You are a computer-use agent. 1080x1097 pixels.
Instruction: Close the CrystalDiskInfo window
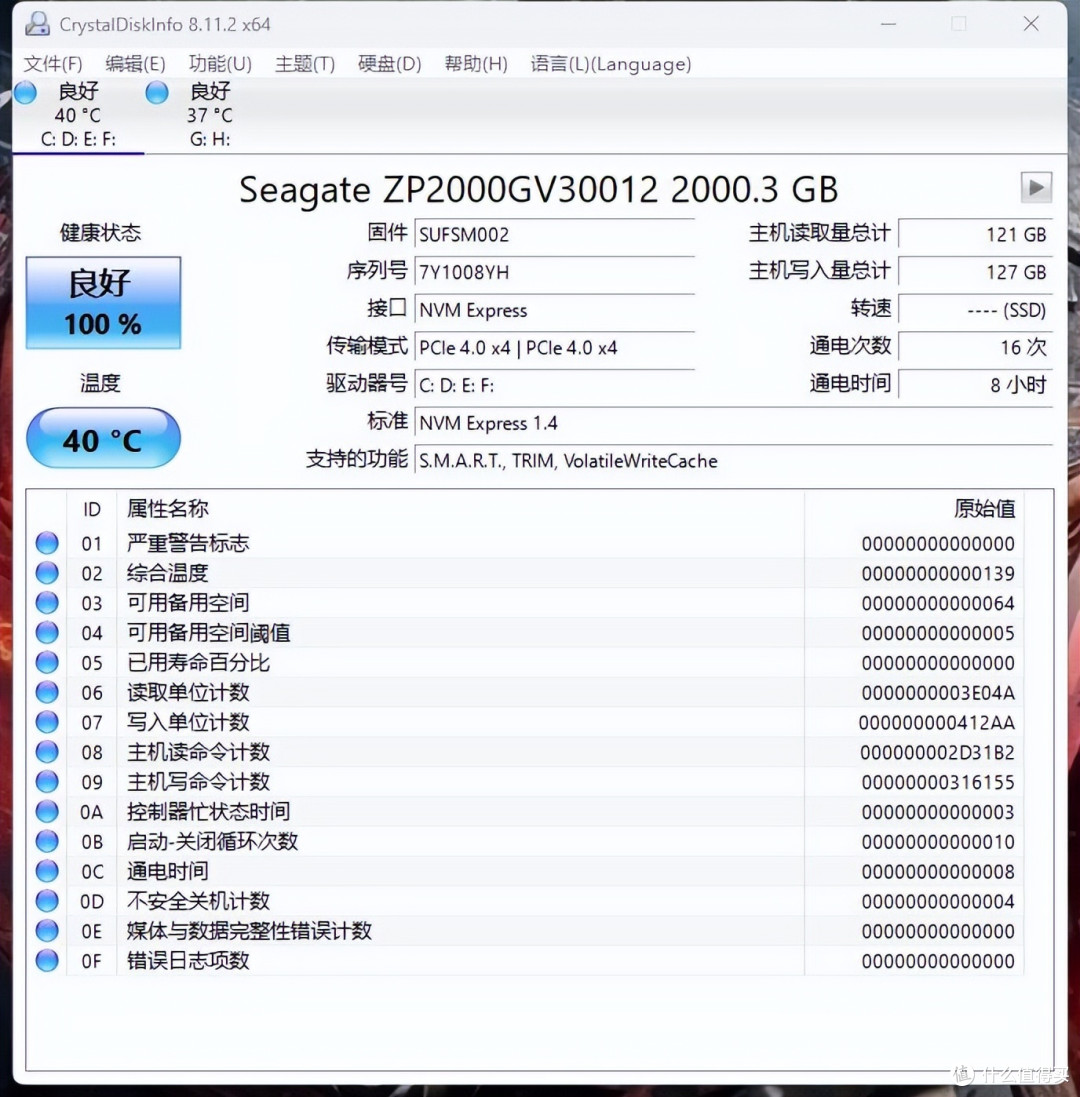pos(1030,24)
